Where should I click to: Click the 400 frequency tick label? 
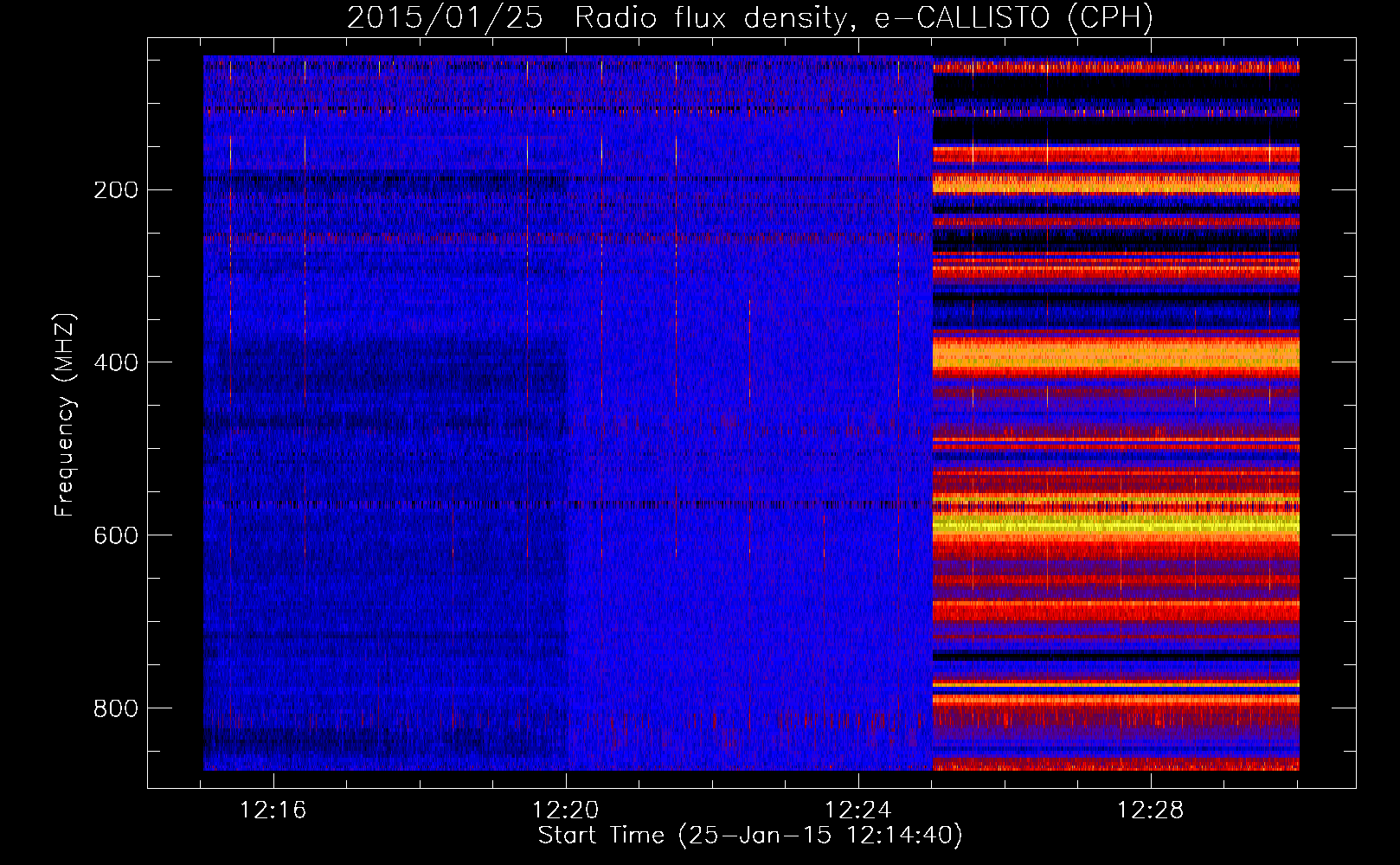click(116, 362)
